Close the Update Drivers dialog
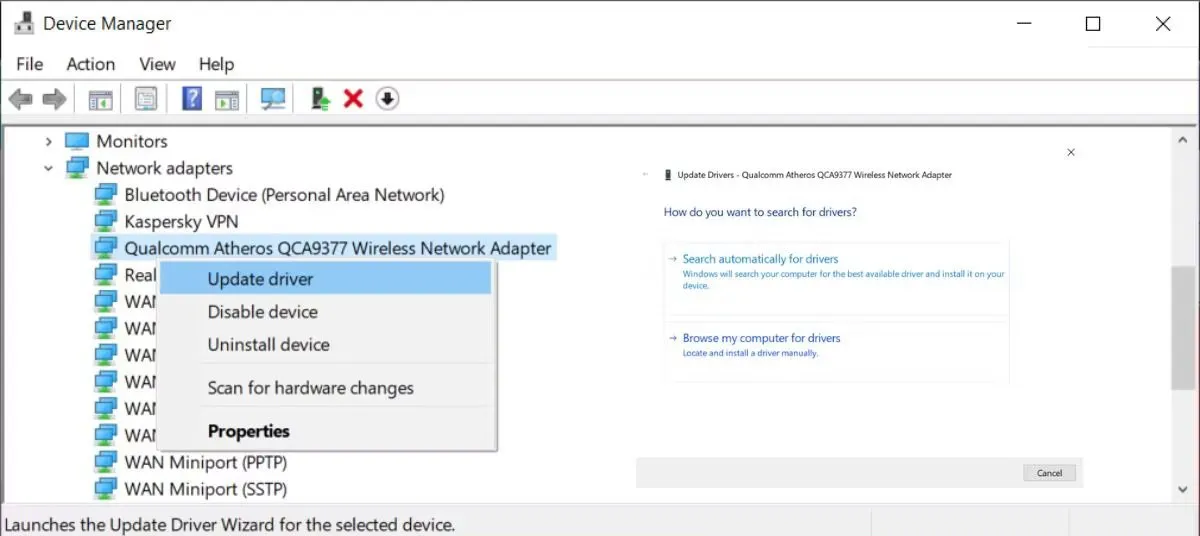The image size is (1200, 536). [1071, 153]
